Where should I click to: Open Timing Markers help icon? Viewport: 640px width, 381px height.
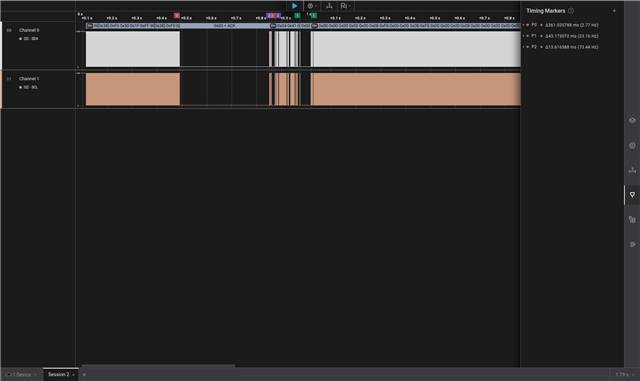coord(571,11)
